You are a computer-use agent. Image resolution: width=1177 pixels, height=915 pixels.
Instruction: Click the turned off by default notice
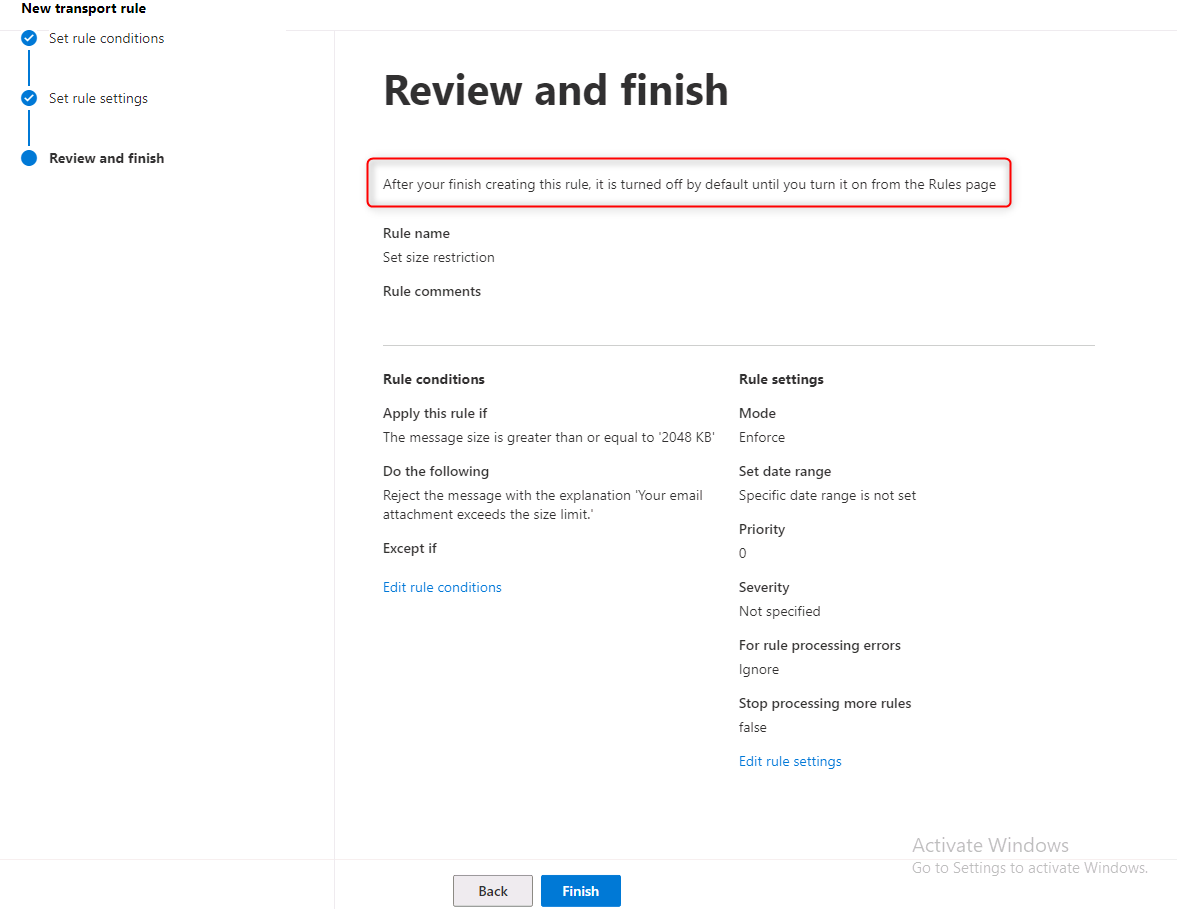[689, 185]
